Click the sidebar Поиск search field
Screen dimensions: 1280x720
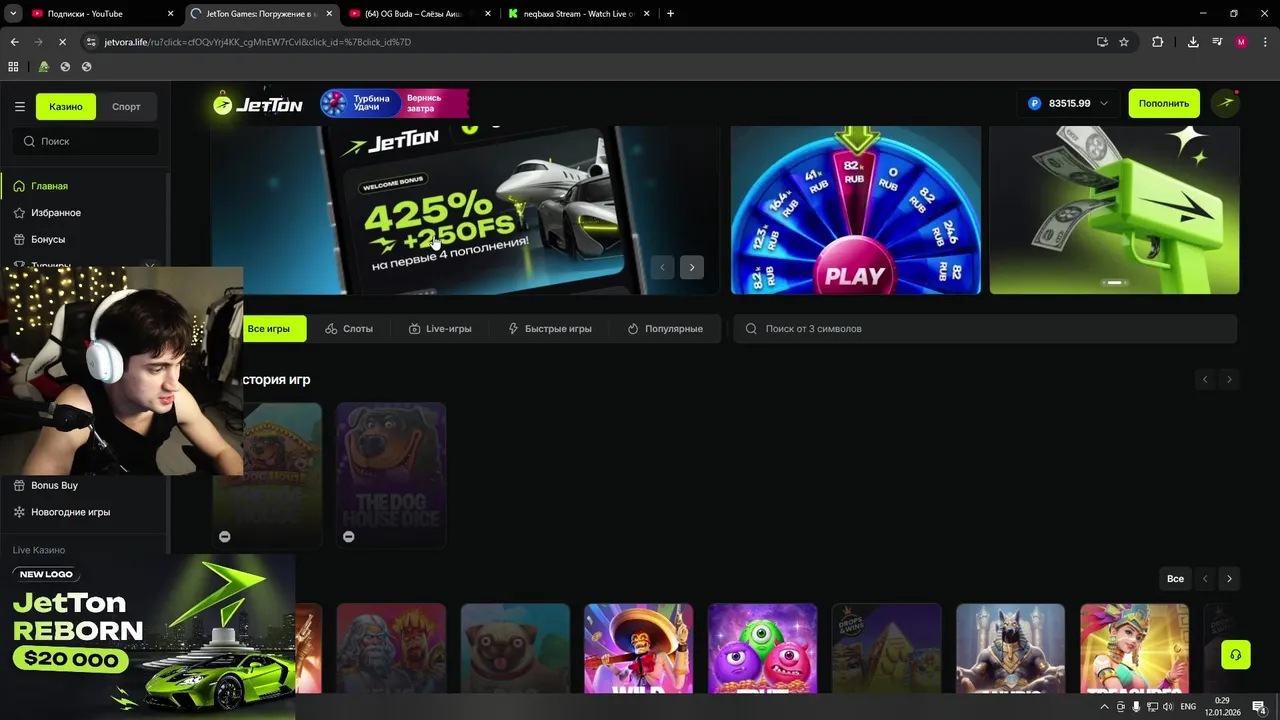[85, 141]
